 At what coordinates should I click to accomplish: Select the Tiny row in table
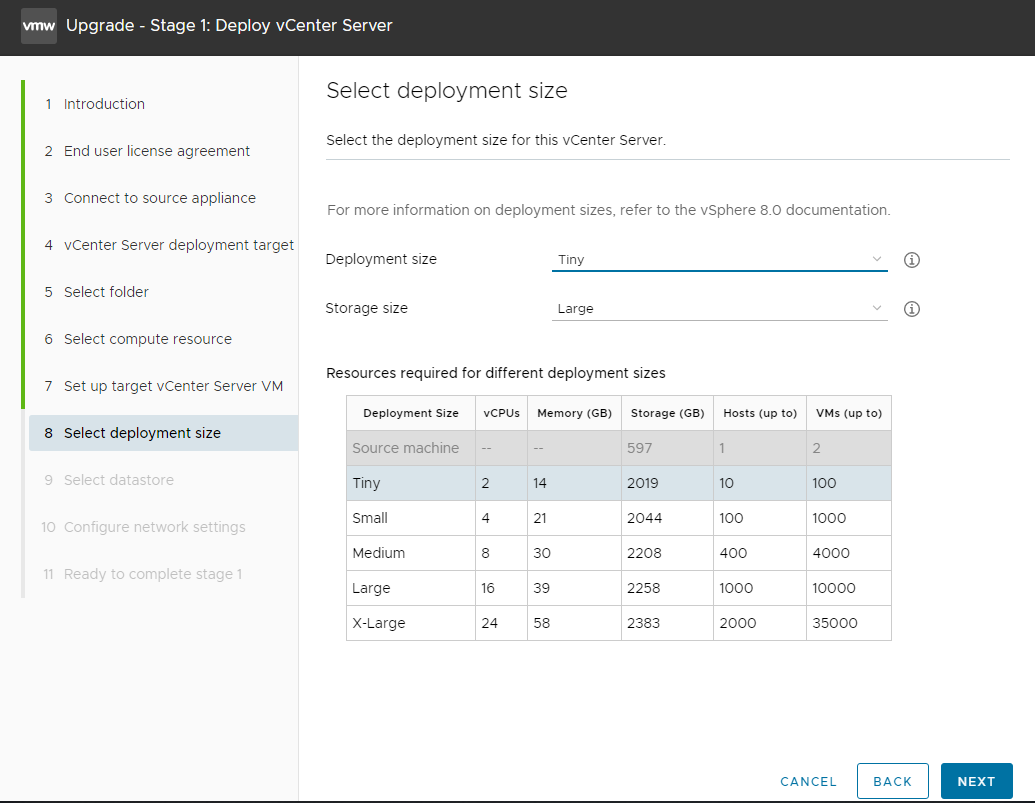619,483
